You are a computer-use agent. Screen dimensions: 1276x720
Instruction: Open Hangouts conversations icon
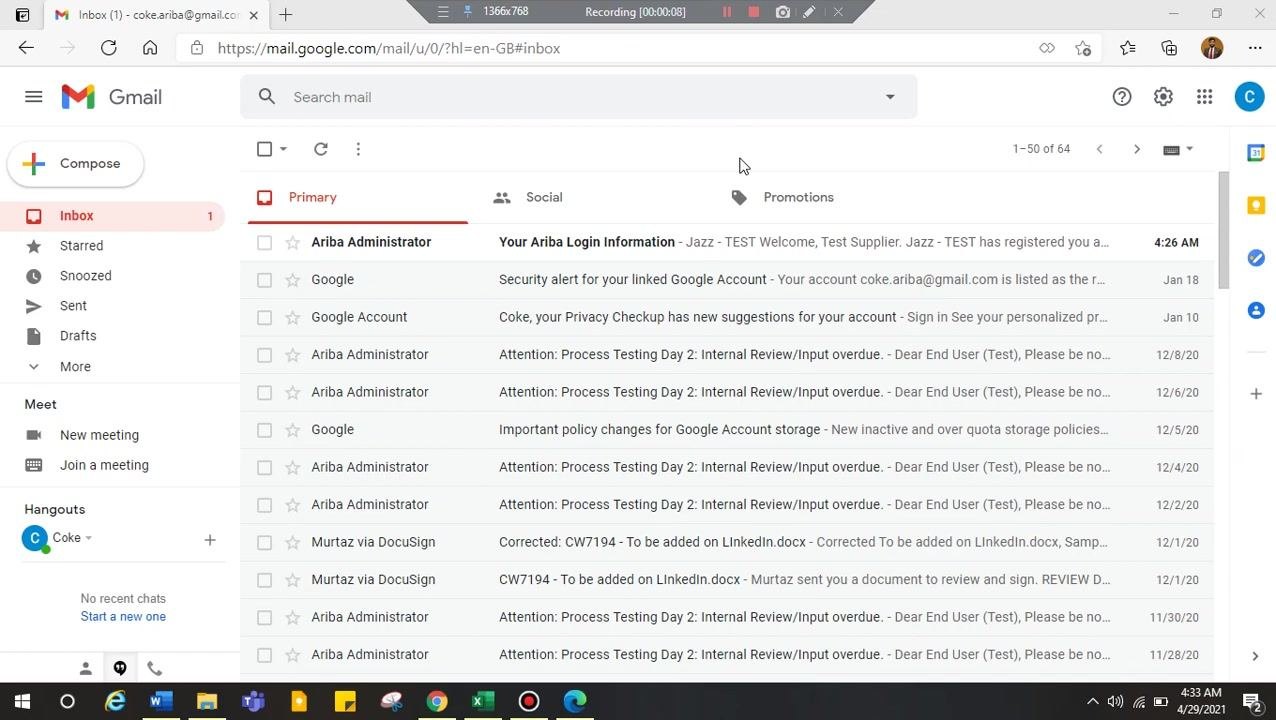pos(120,668)
